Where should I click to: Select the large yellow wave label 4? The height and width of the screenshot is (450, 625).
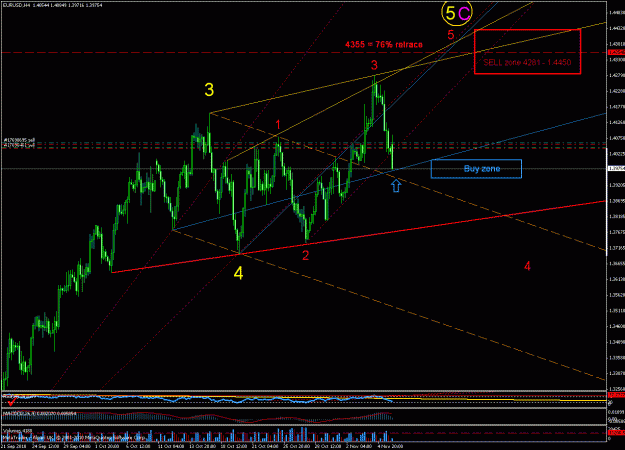238,273
